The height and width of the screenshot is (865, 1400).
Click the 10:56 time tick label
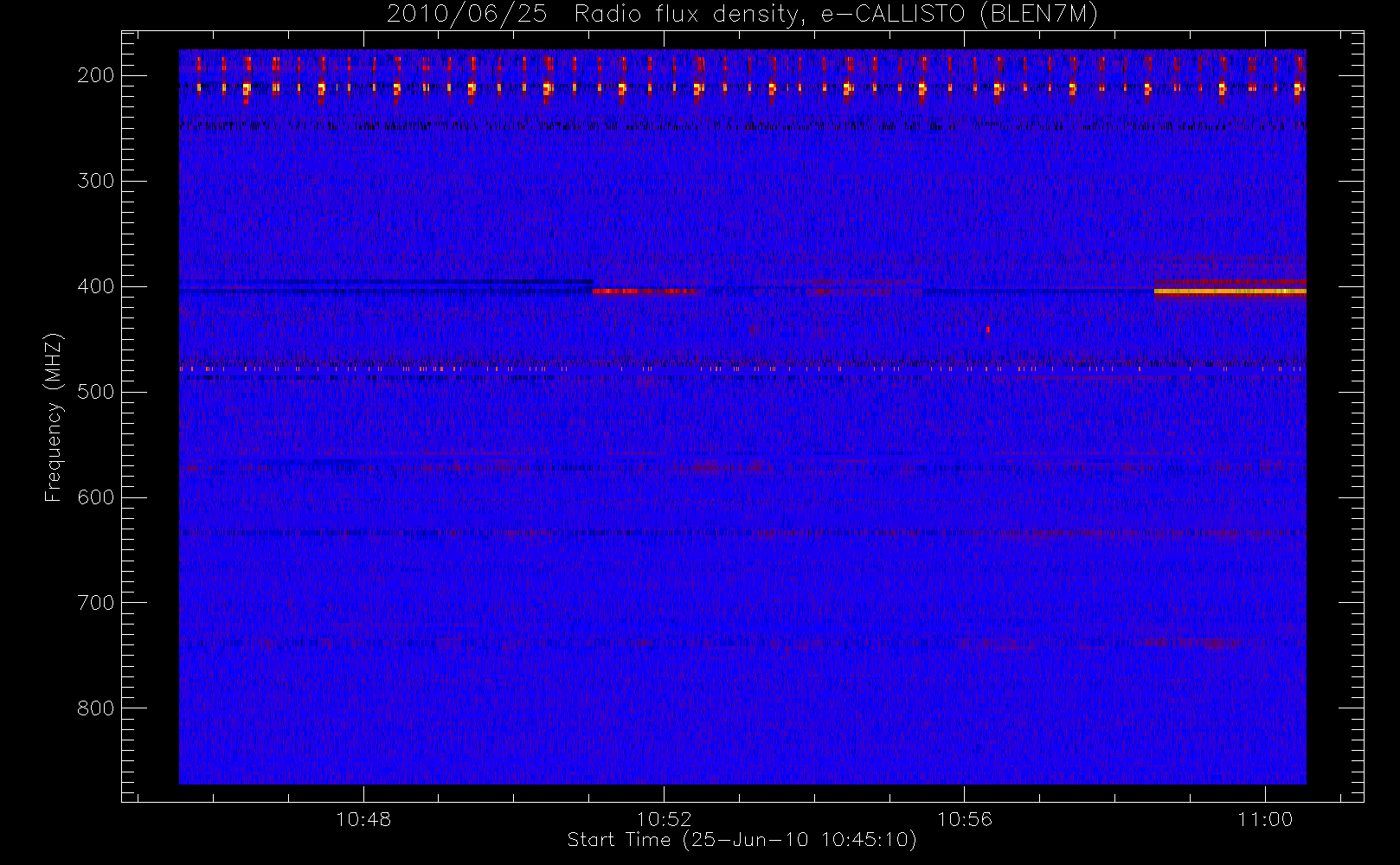point(965,819)
